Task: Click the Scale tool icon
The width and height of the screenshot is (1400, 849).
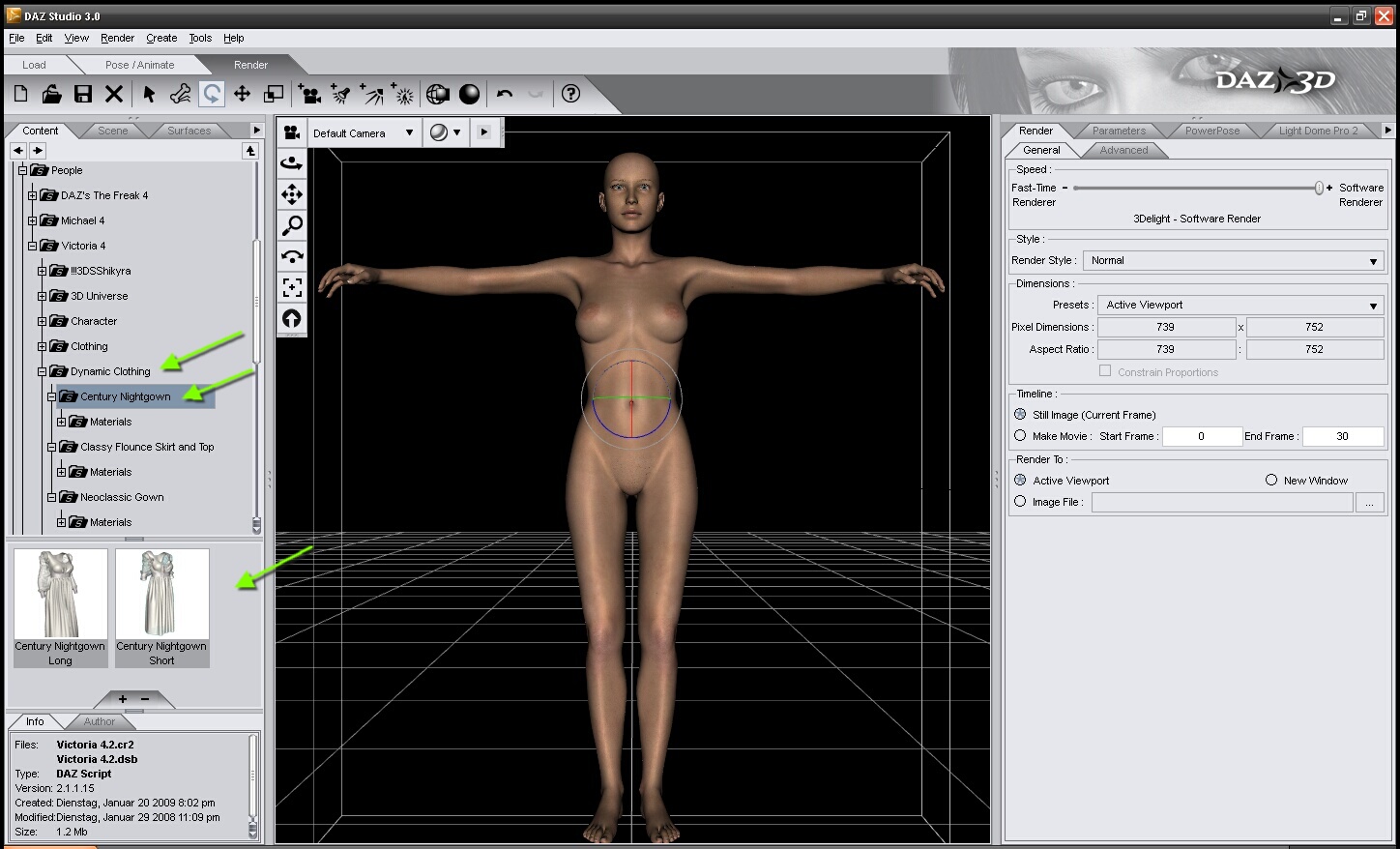Action: 274,94
